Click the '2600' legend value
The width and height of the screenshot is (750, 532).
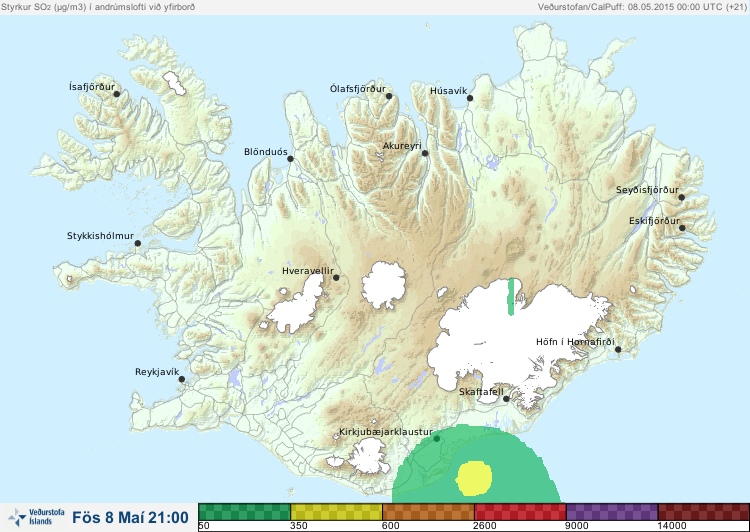click(485, 526)
